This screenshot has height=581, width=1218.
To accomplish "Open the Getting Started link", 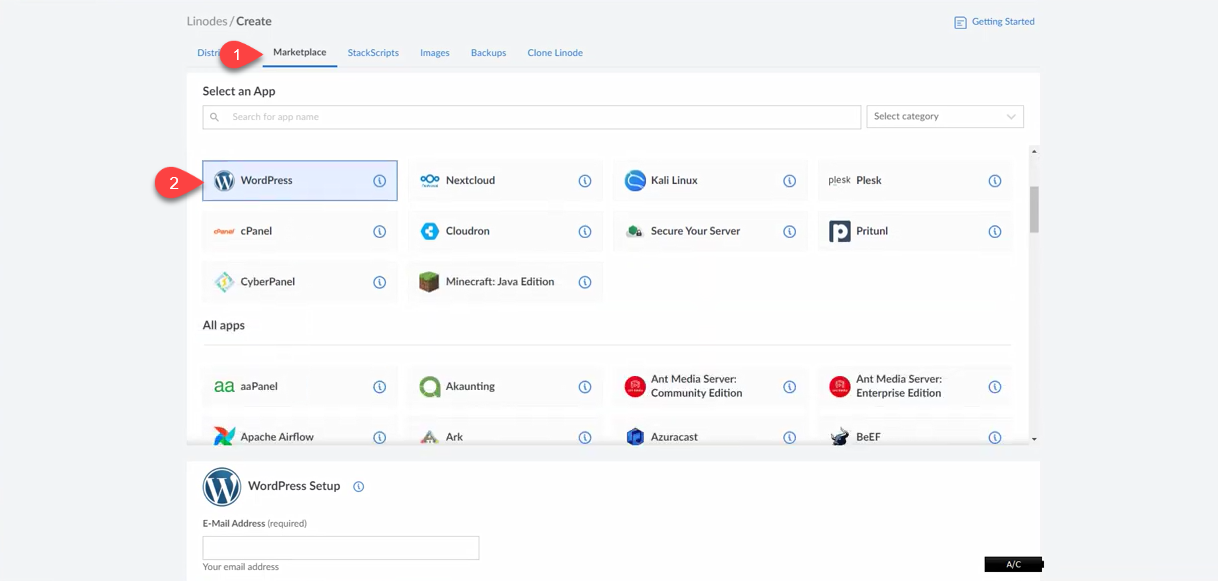I will pos(1003,22).
